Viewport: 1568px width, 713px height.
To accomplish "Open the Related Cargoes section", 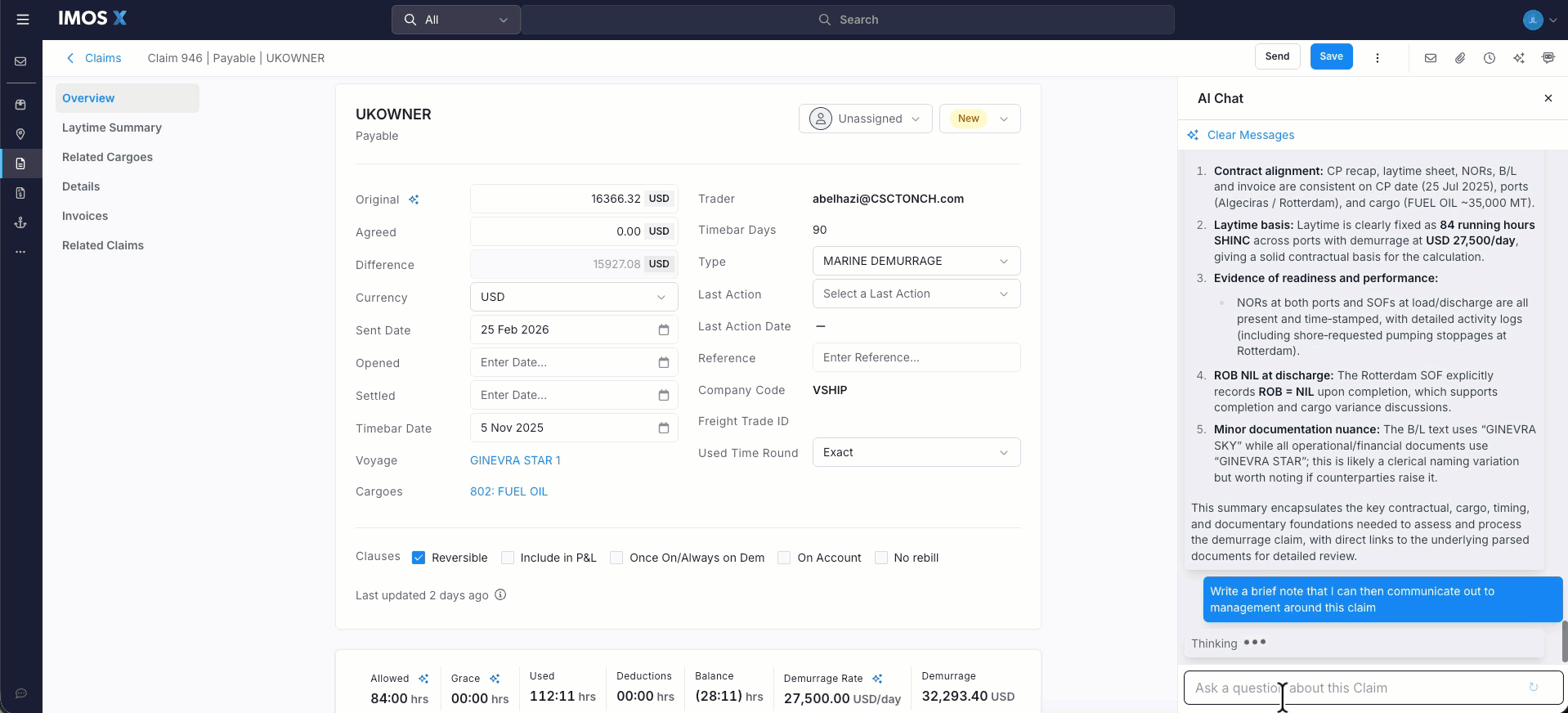I will [x=107, y=157].
